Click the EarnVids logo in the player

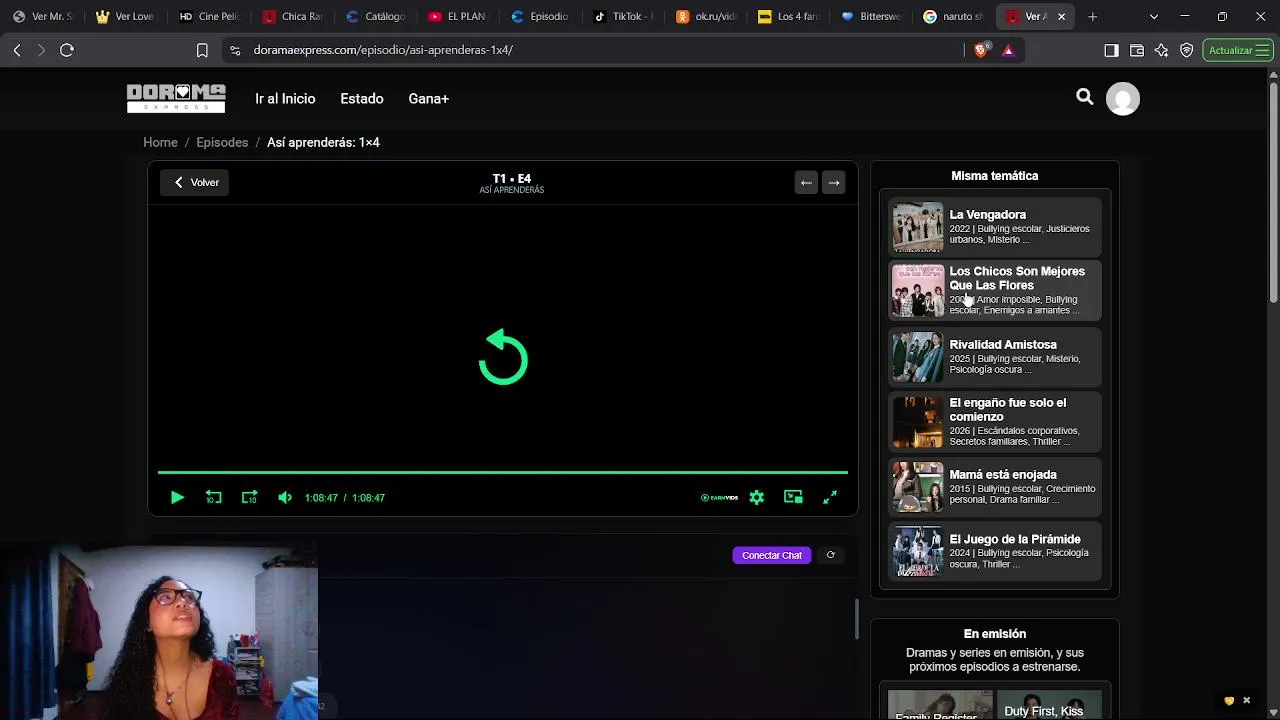coord(719,497)
